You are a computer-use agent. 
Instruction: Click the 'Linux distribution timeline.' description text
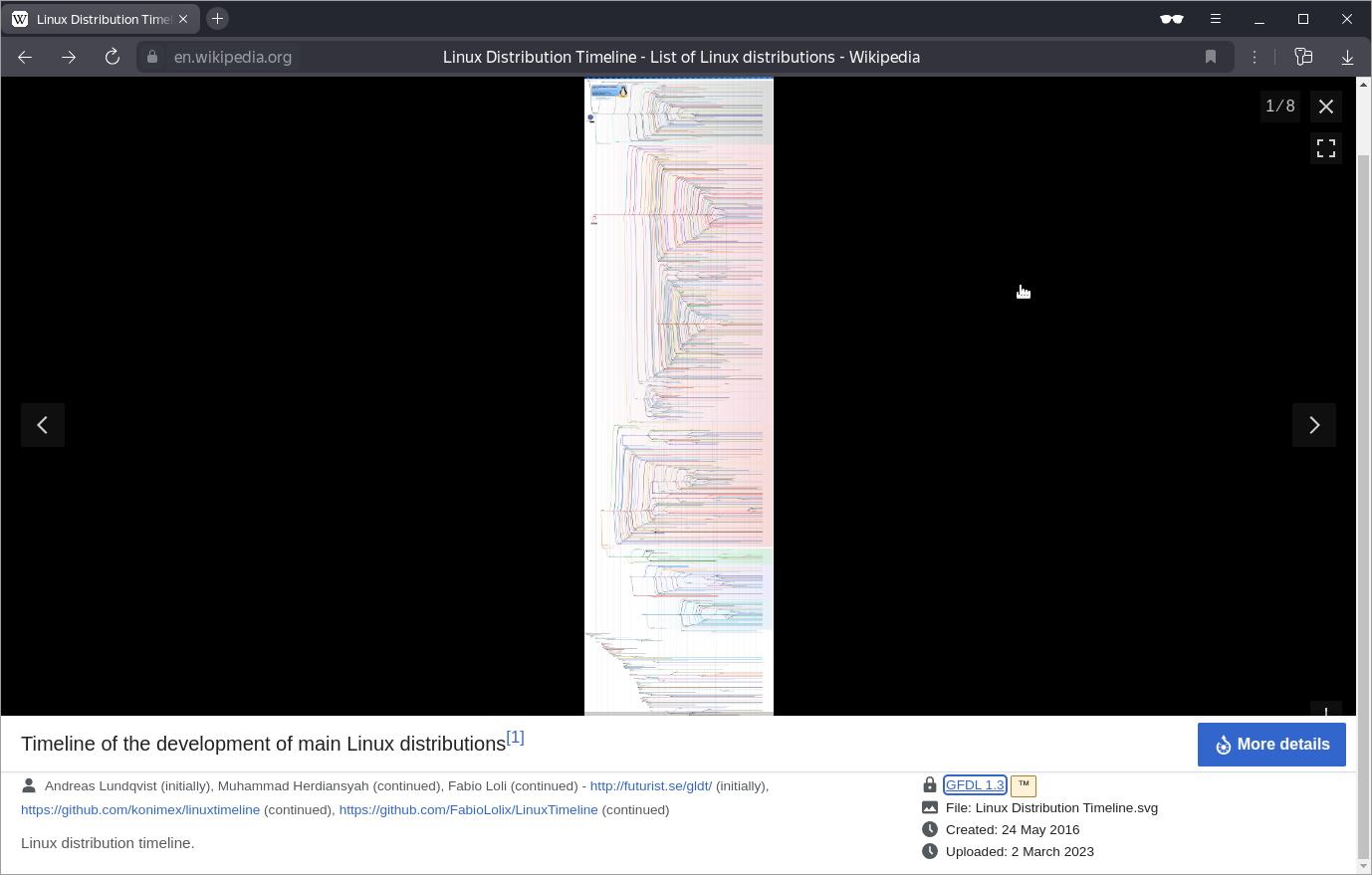coord(108,843)
